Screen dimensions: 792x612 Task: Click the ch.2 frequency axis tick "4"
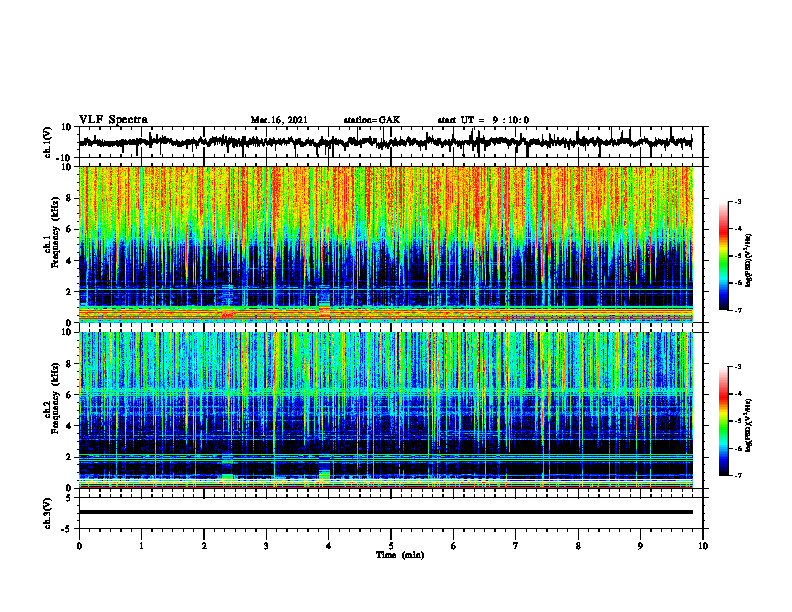pyautogui.click(x=70, y=426)
